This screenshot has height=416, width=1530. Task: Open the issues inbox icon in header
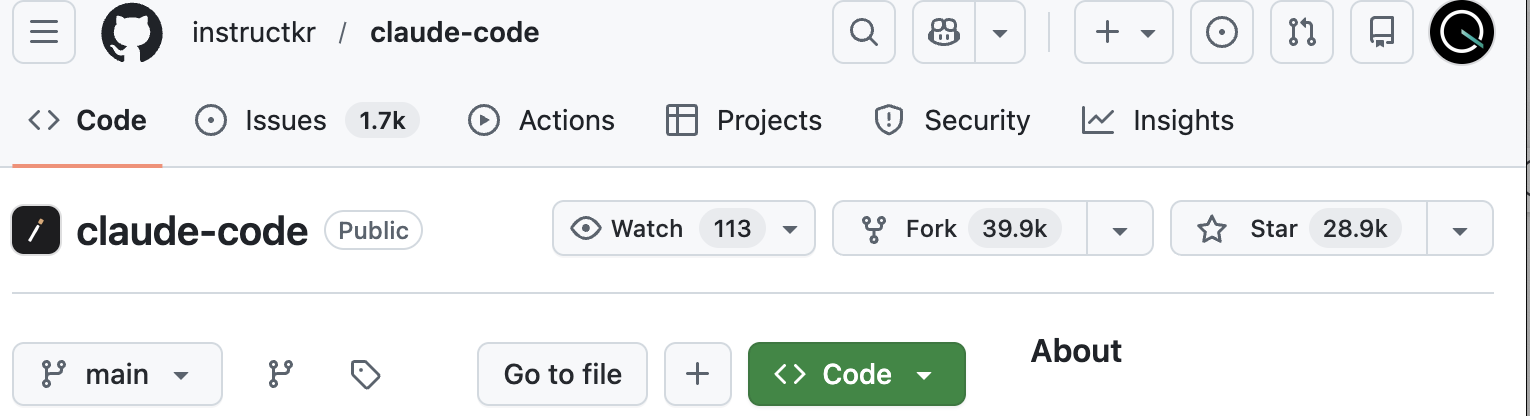pyautogui.click(x=1222, y=32)
